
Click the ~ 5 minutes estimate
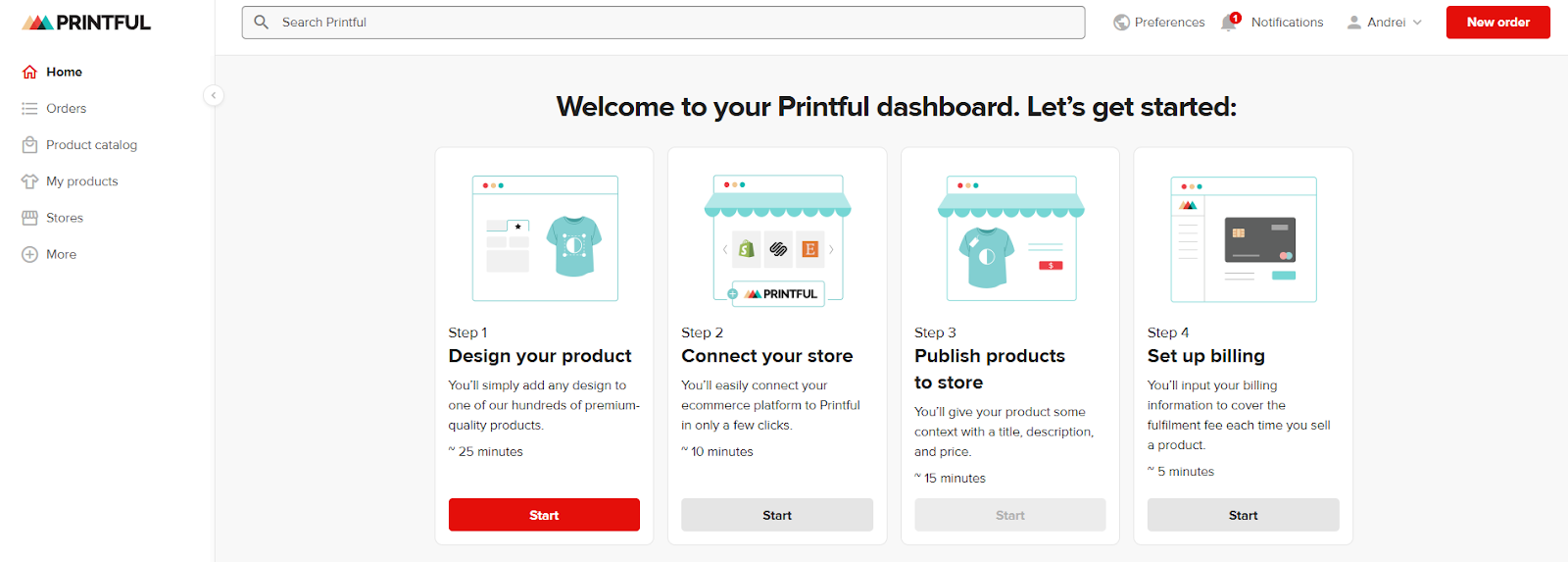click(x=1181, y=472)
